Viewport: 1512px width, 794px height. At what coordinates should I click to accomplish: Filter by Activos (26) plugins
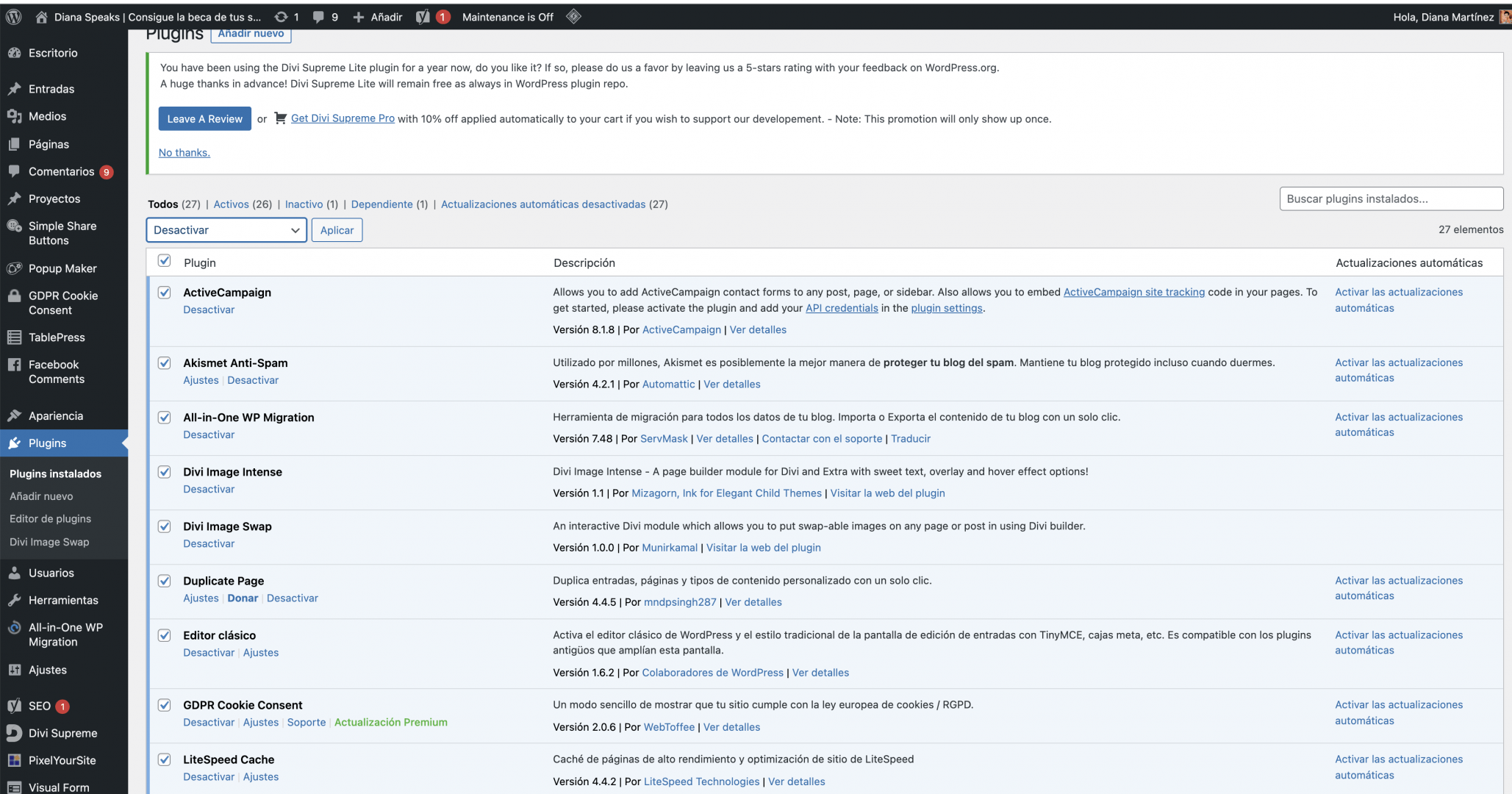(x=243, y=204)
